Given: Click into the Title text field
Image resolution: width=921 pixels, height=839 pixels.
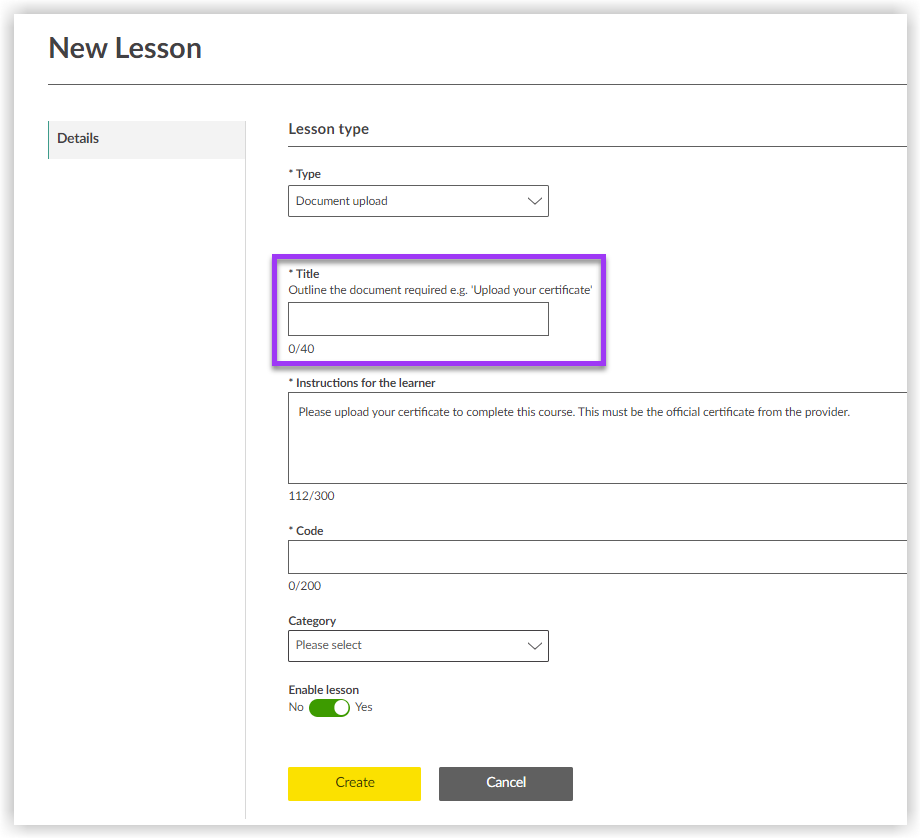Looking at the screenshot, I should (417, 318).
